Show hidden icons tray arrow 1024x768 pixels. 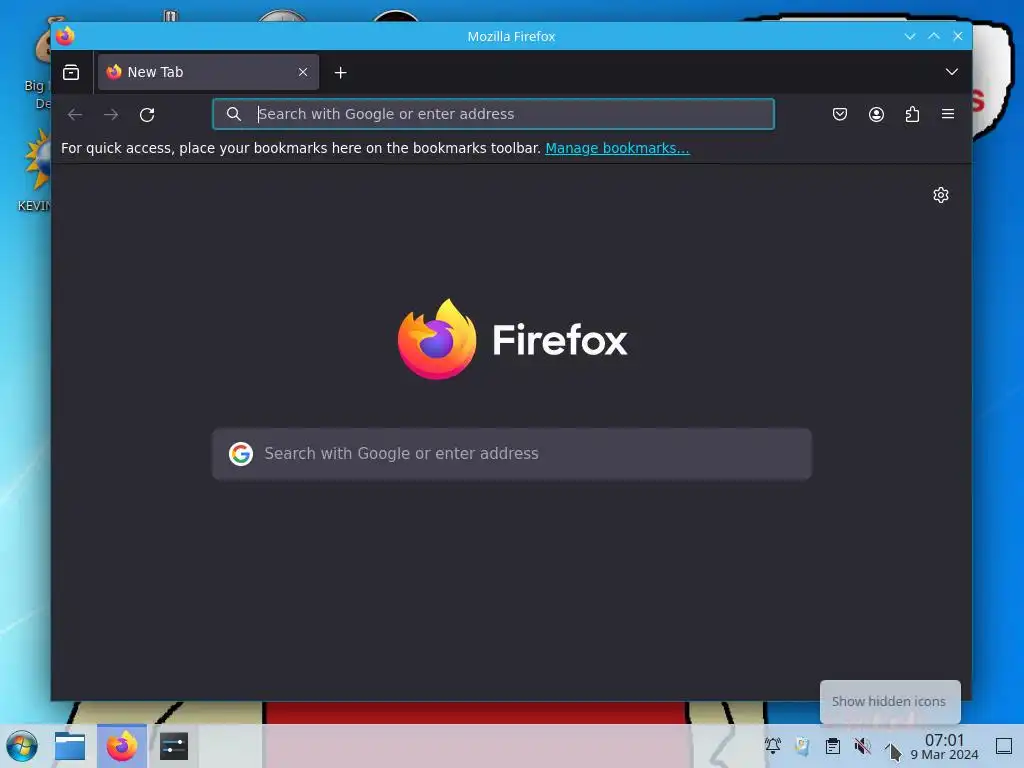(889, 745)
